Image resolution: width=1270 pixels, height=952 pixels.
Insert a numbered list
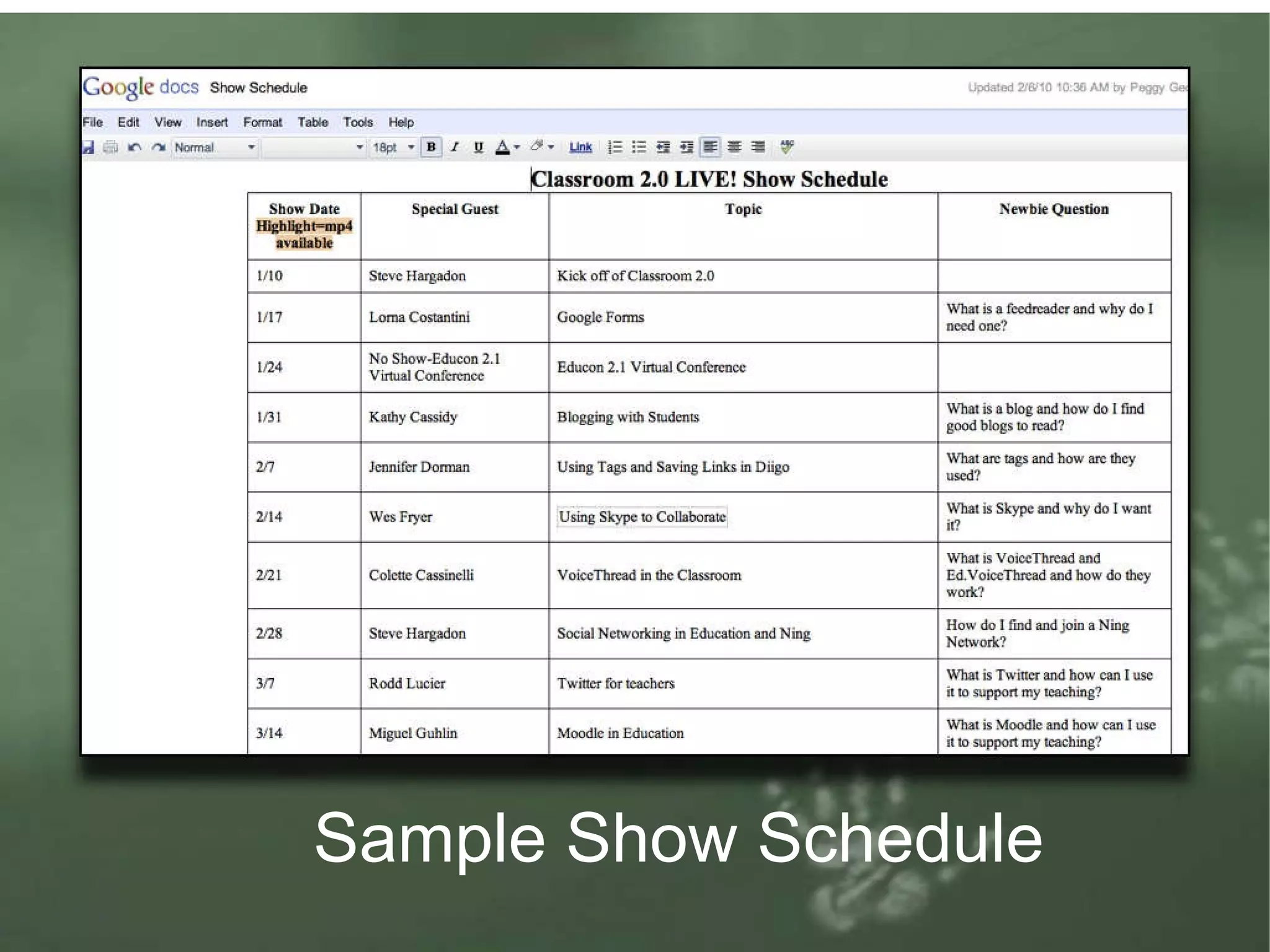(615, 147)
